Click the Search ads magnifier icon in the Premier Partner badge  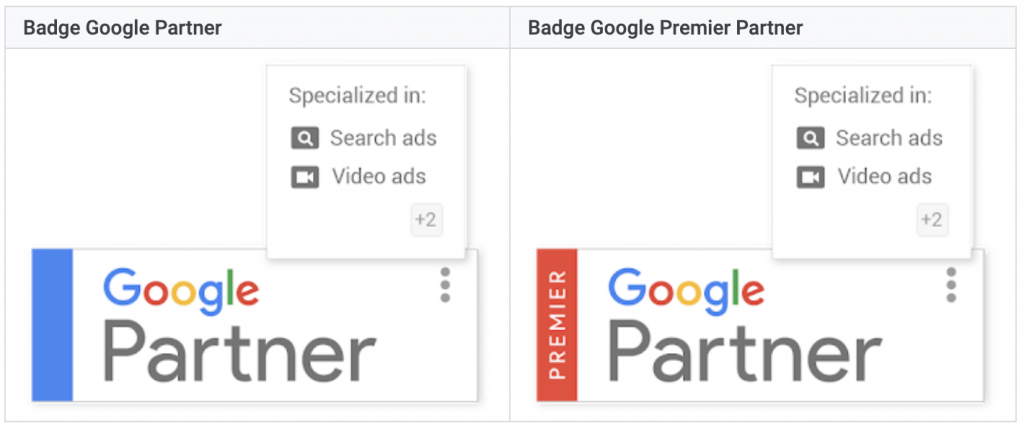click(810, 138)
